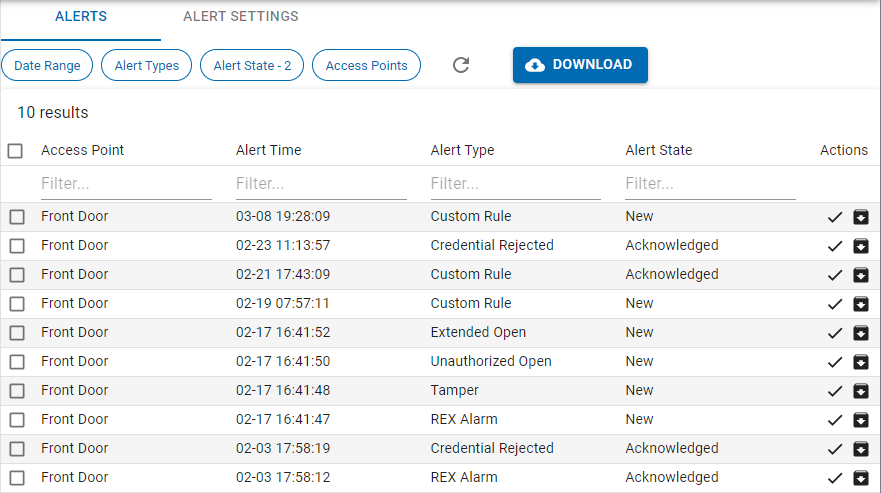Switch to the Alert Settings tab
The width and height of the screenshot is (881, 493).
pyautogui.click(x=241, y=17)
